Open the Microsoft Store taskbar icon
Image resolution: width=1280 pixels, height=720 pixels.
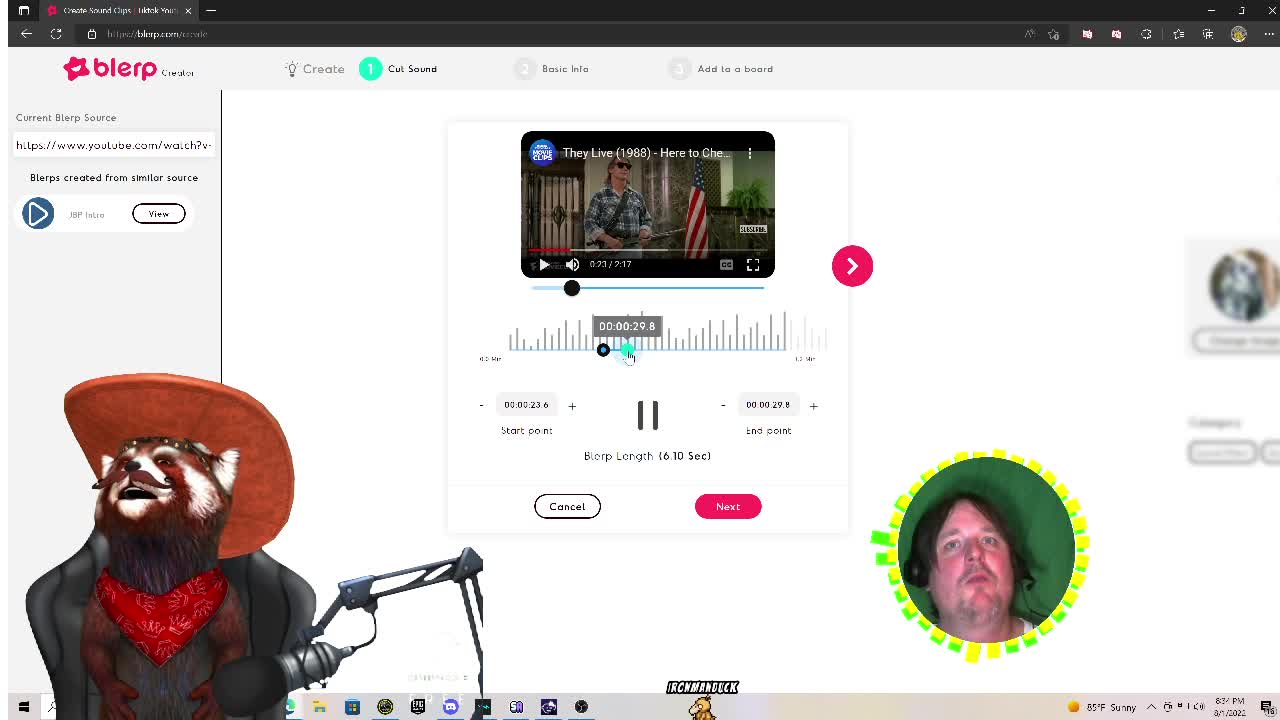click(352, 707)
